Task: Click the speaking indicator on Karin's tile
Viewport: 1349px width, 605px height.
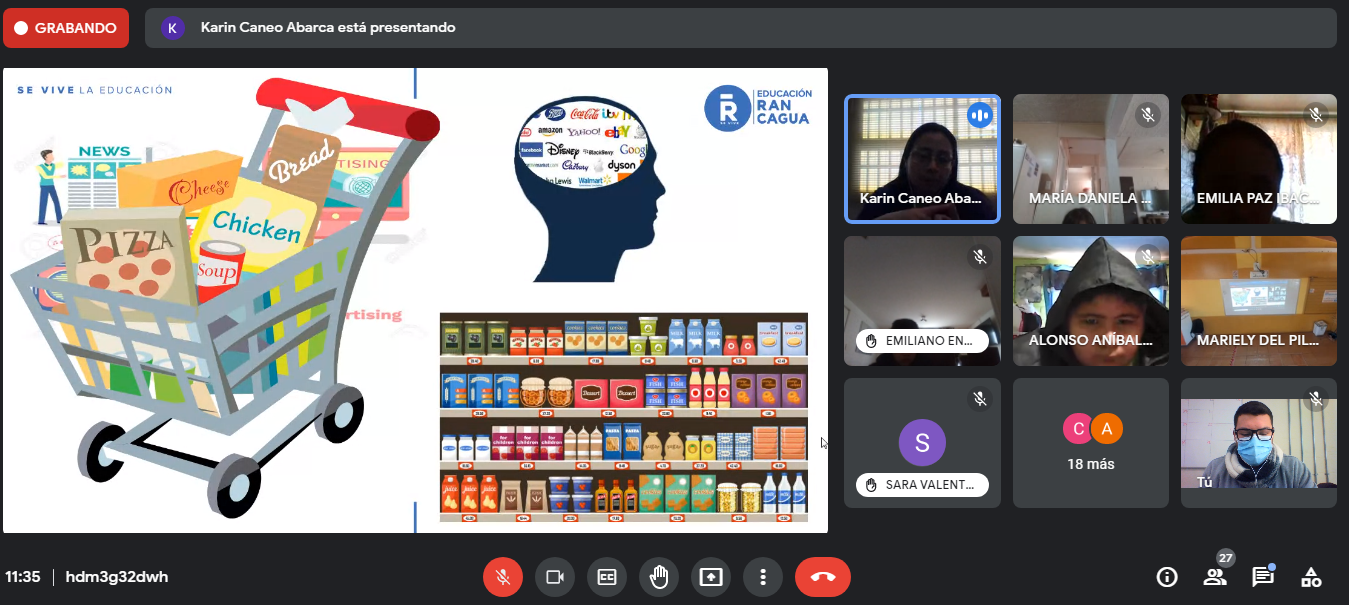Action: 980,115
